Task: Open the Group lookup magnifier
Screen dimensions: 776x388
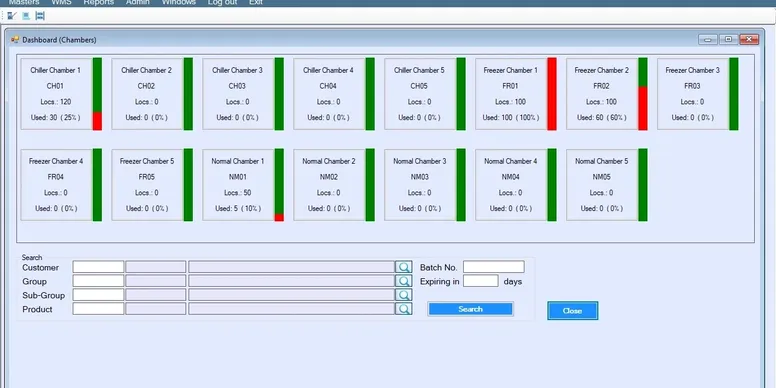Action: pos(404,281)
